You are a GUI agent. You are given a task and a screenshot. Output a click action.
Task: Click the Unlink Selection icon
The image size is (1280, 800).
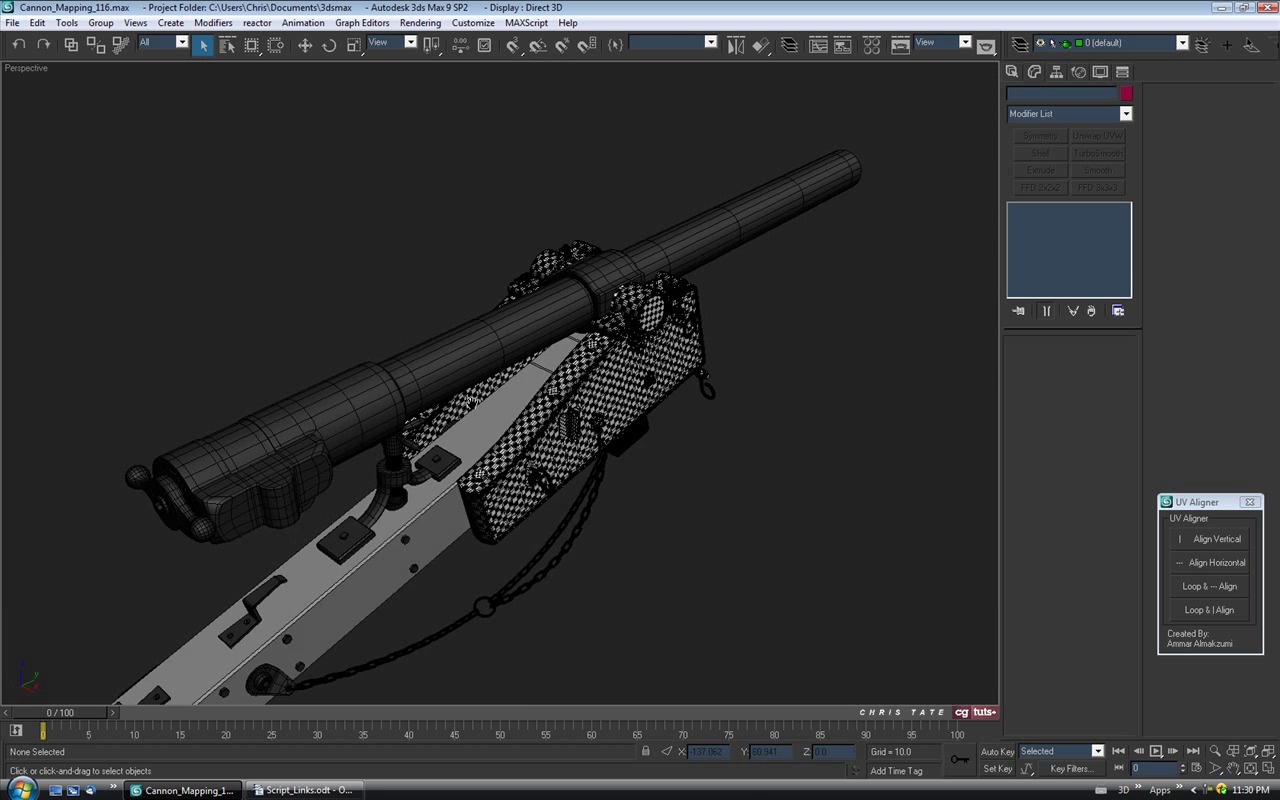pos(96,44)
